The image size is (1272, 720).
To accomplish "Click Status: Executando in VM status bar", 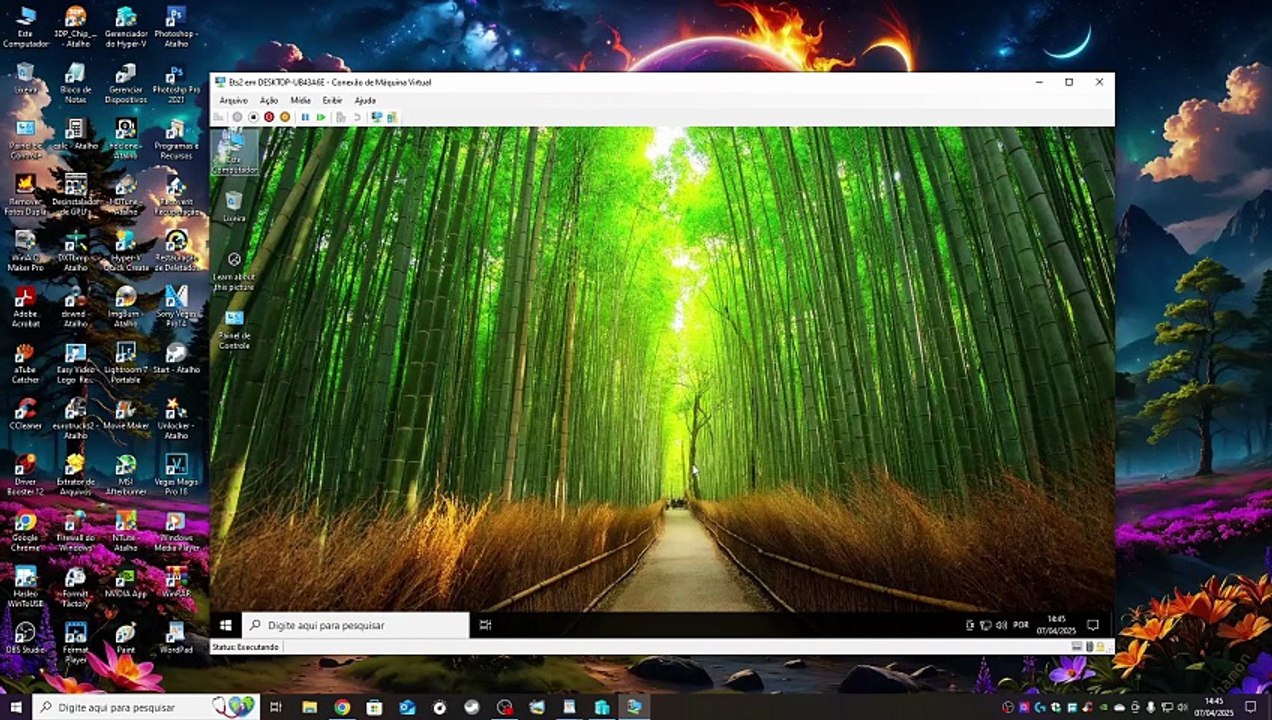I will click(246, 647).
